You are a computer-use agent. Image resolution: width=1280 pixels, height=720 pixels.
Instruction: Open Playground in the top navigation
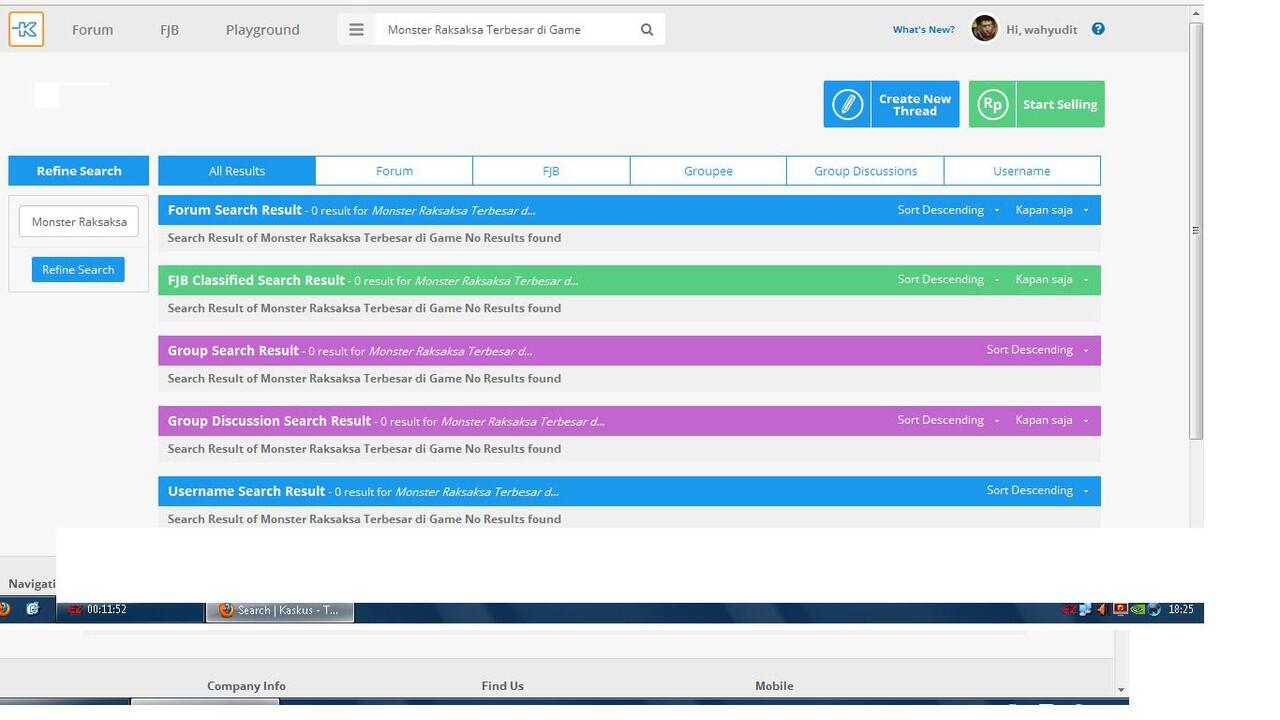click(262, 30)
